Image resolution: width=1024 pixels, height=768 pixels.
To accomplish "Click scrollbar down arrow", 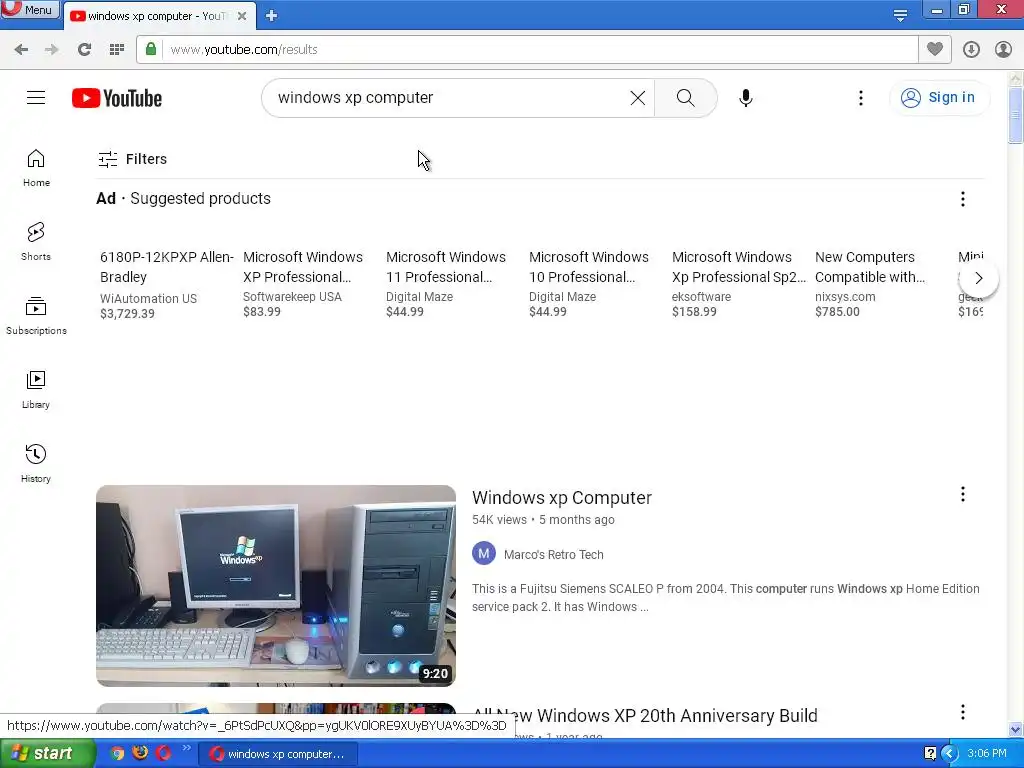I will 1015,729.
